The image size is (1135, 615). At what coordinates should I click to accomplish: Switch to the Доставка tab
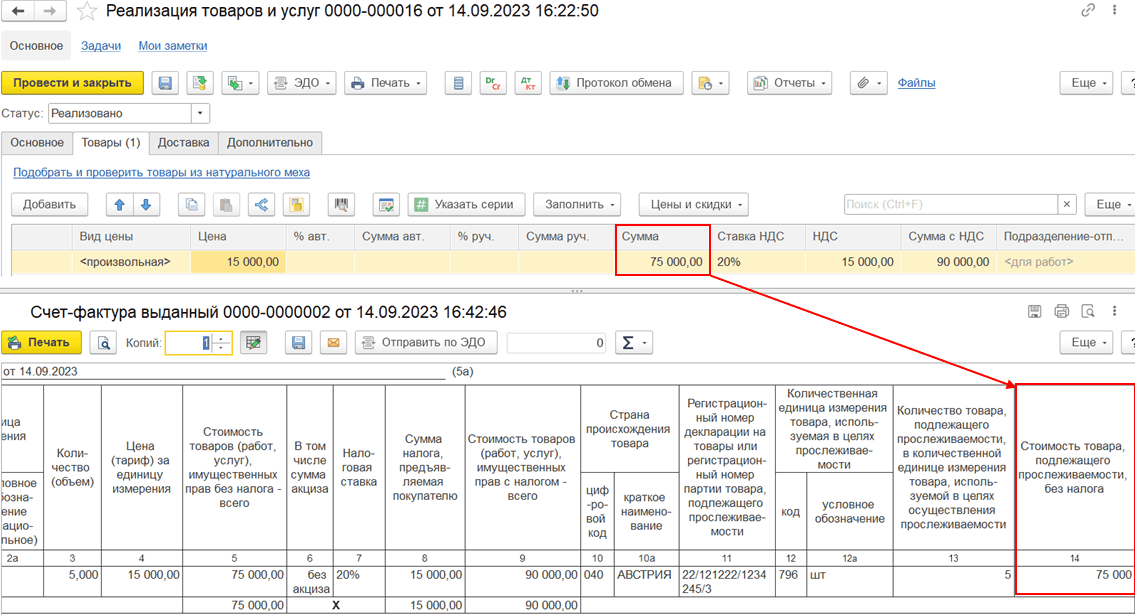[183, 143]
